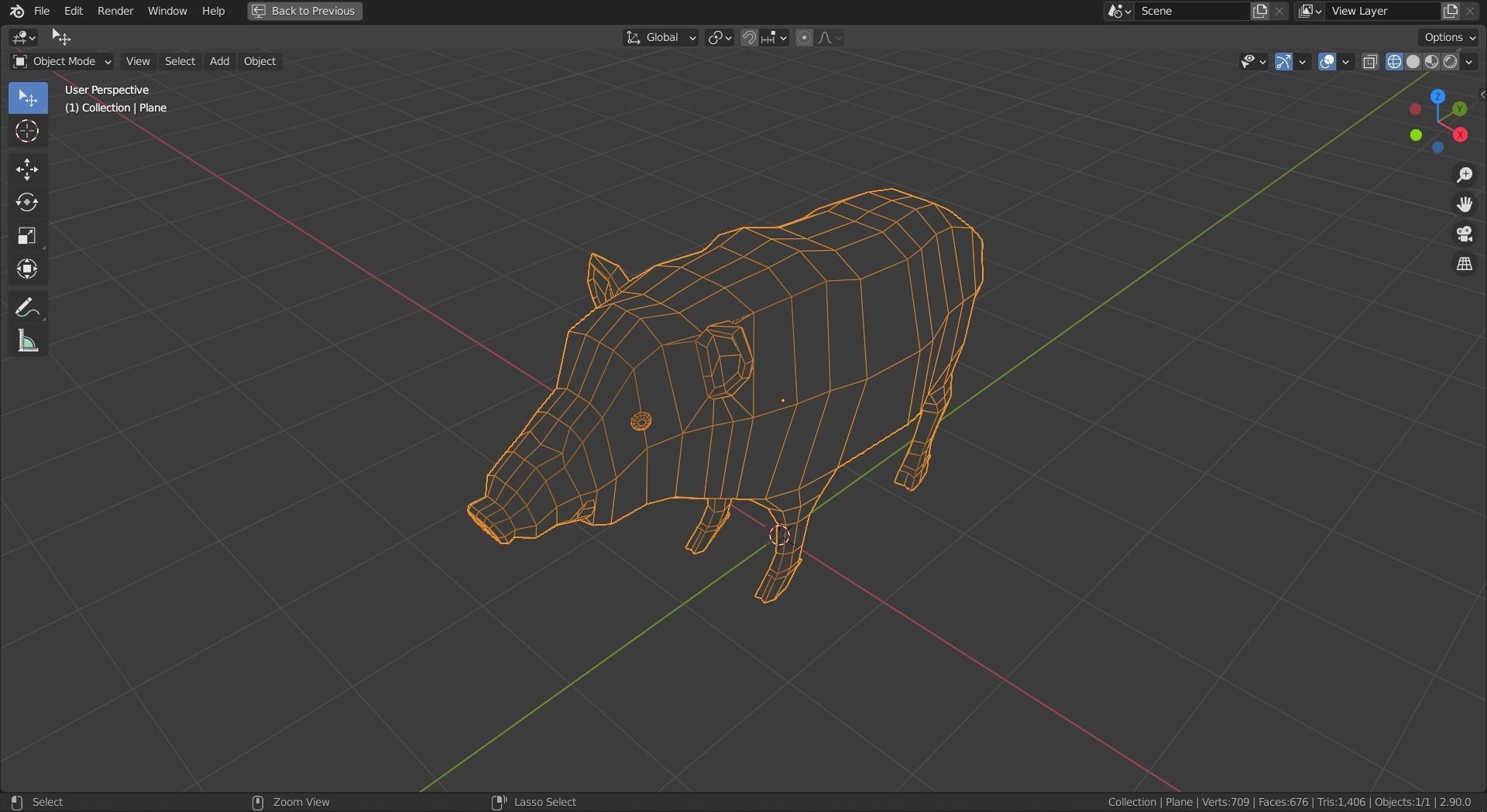The width and height of the screenshot is (1487, 812).
Task: Browse scenes with the scene selector icon
Action: pos(1119,11)
